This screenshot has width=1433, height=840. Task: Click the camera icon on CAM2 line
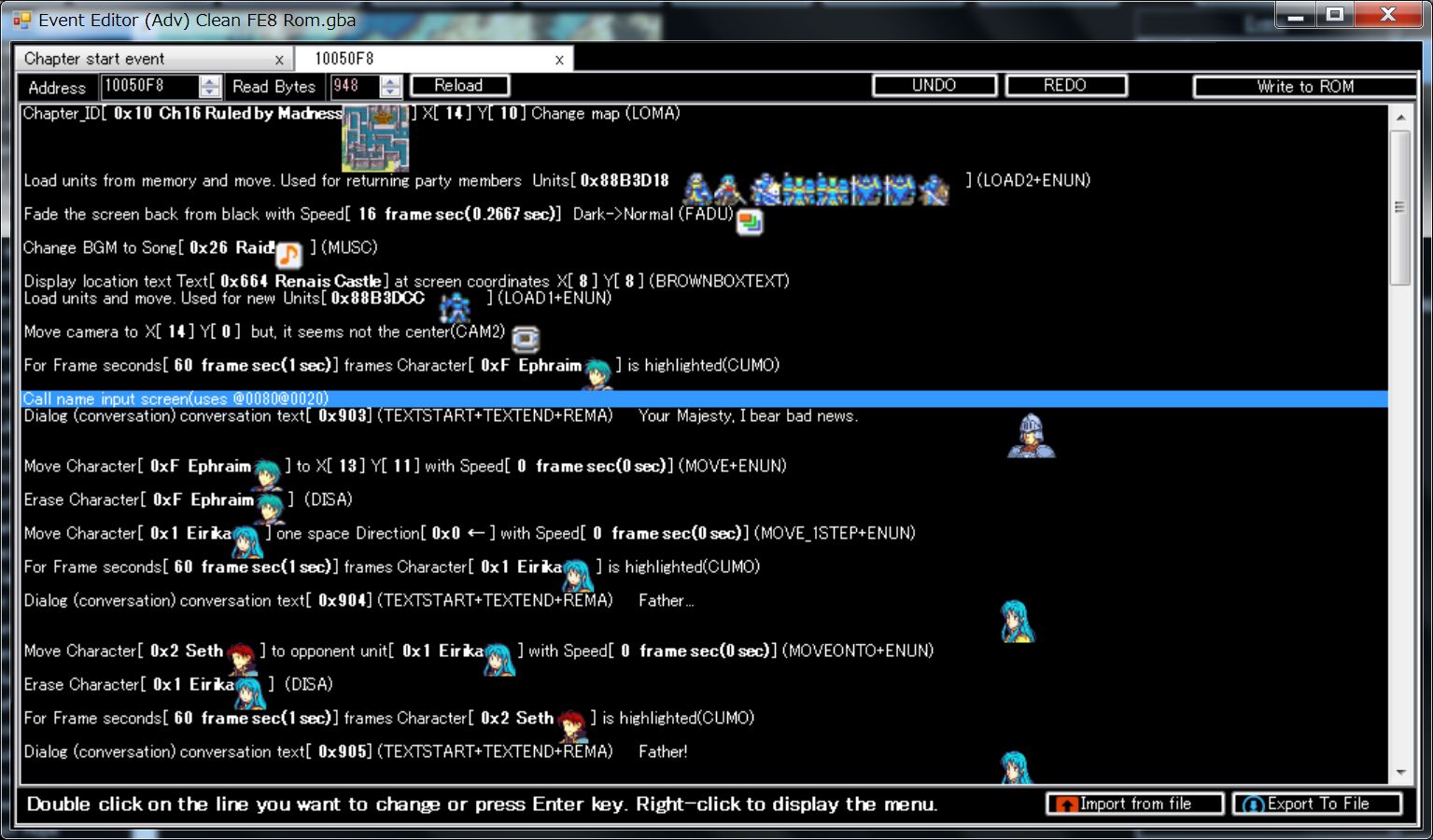pos(526,338)
